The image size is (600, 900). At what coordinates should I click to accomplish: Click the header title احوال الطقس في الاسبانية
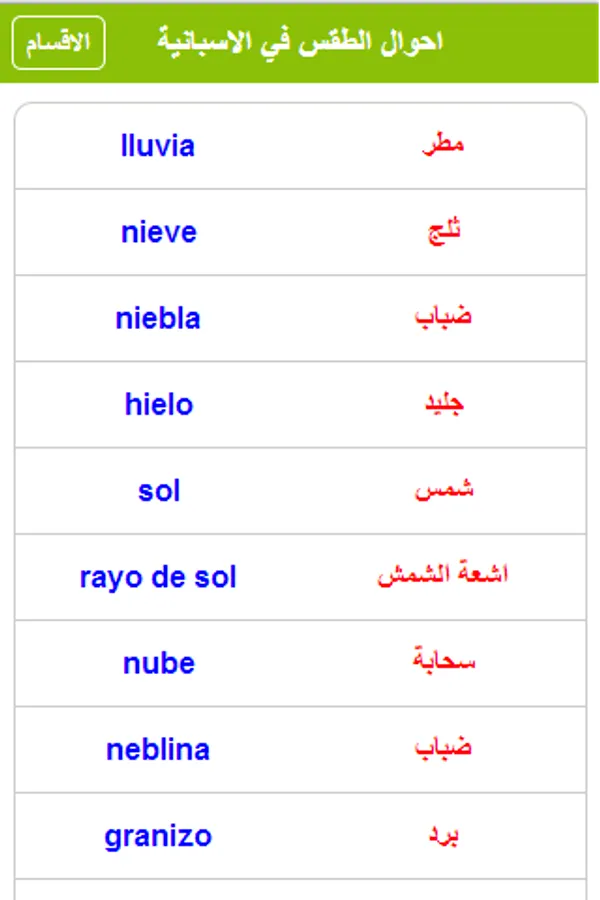point(300,42)
